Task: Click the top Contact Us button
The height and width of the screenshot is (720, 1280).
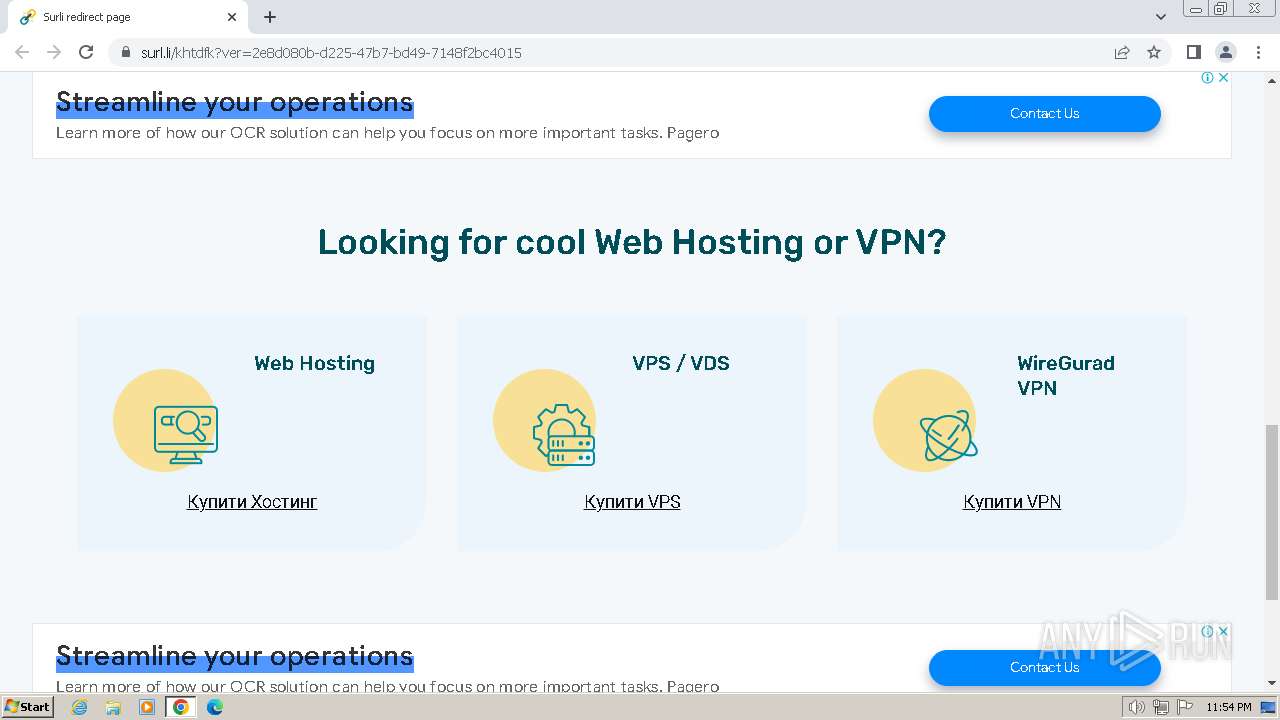Action: tap(1044, 113)
